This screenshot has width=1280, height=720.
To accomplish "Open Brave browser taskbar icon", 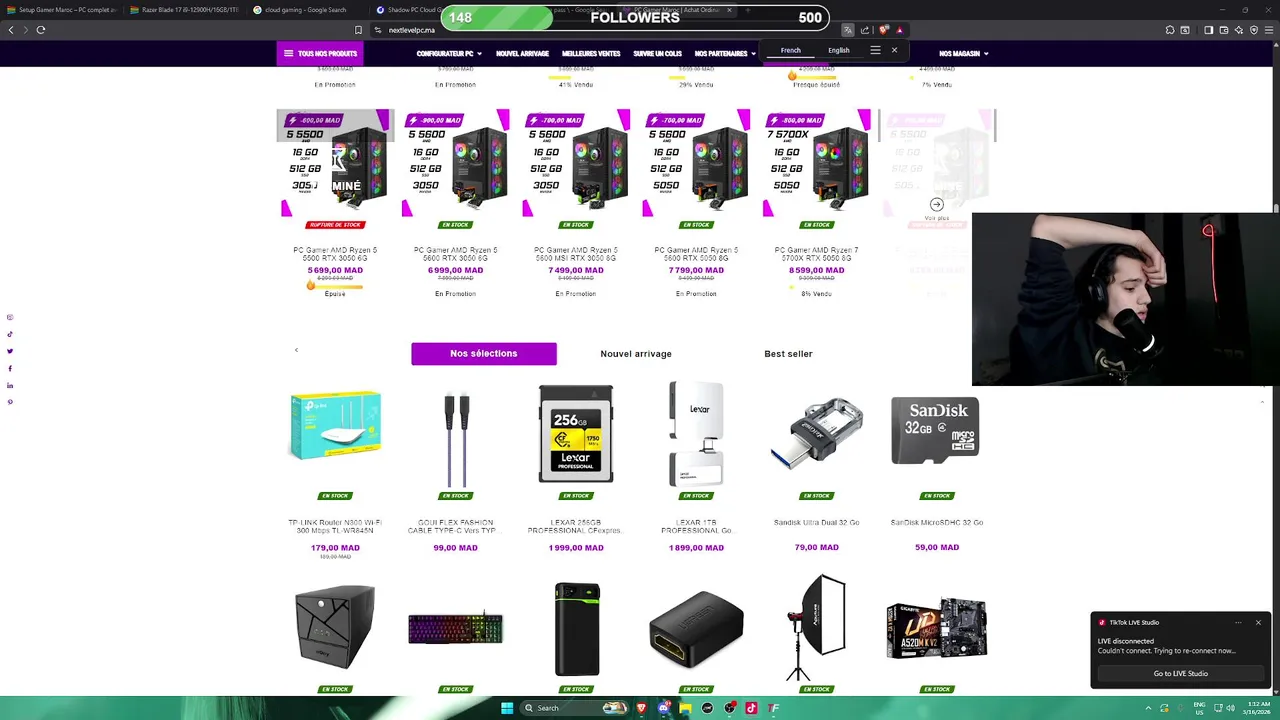I will [x=641, y=708].
